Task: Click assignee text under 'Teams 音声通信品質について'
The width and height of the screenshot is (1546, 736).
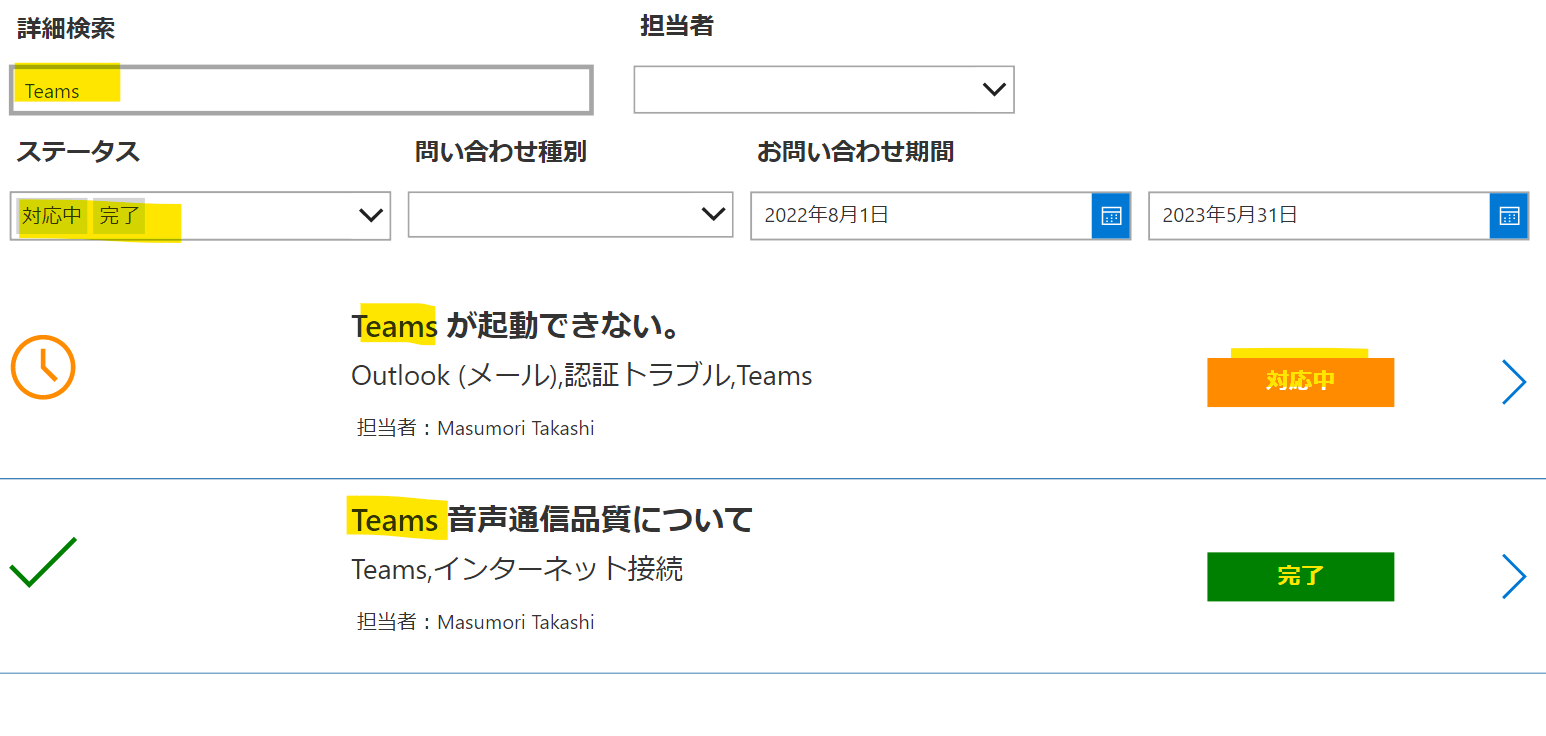Action: pyautogui.click(x=476, y=622)
